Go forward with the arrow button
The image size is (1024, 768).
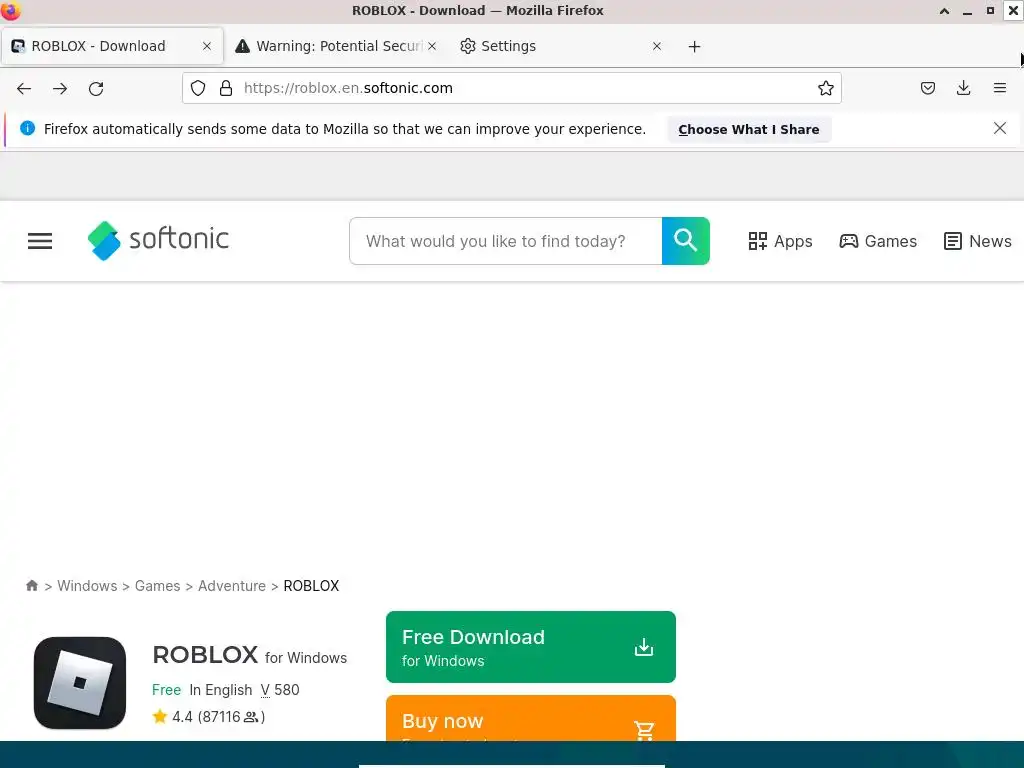[x=60, y=89]
